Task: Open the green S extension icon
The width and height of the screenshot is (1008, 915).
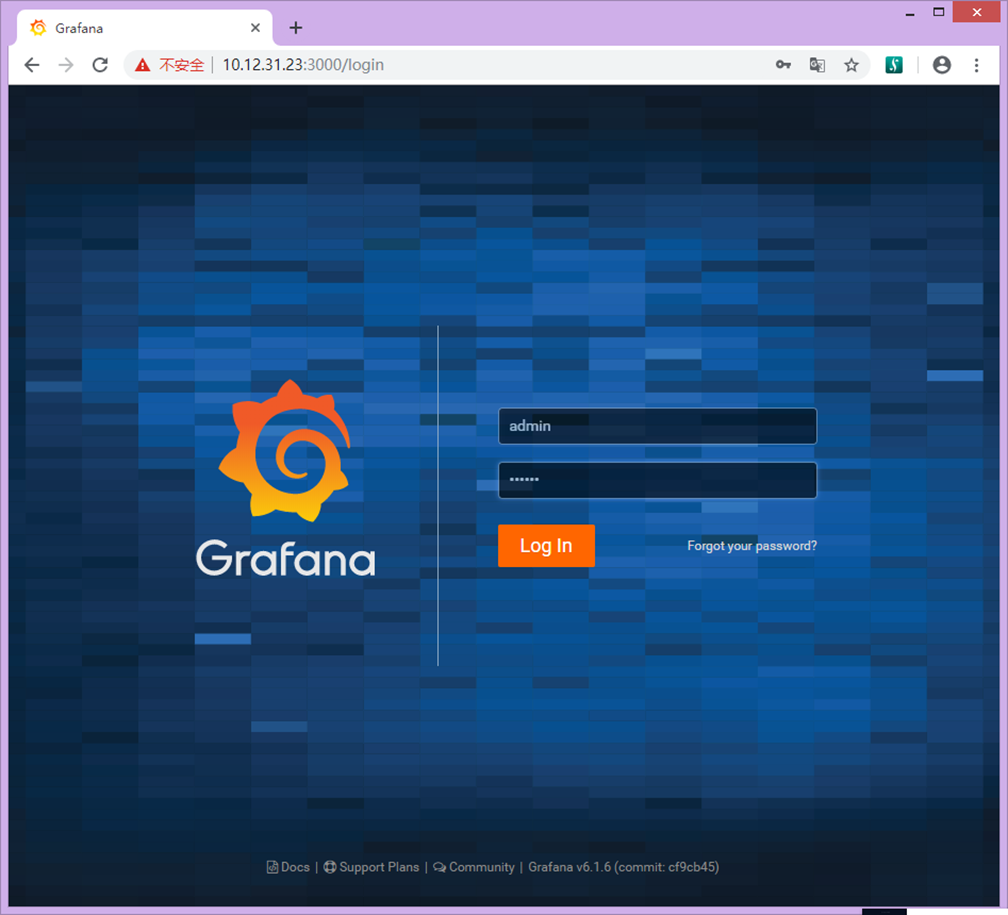Action: point(894,65)
